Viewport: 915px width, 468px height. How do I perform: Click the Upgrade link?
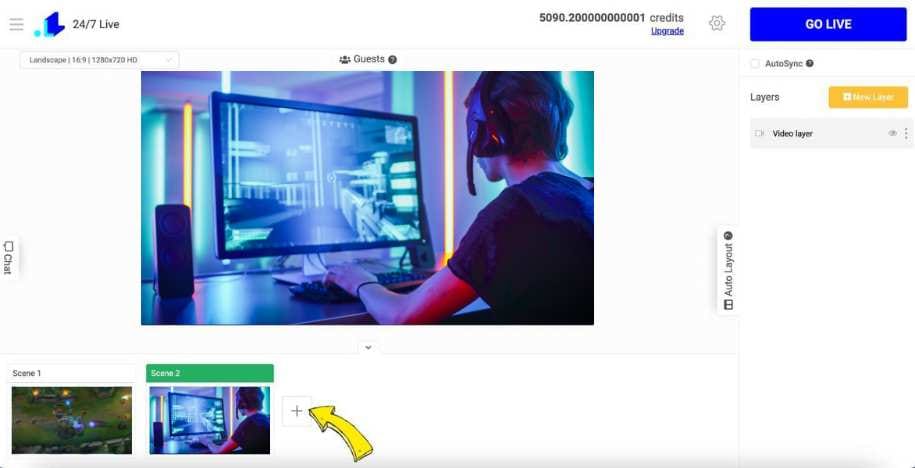[x=667, y=32]
